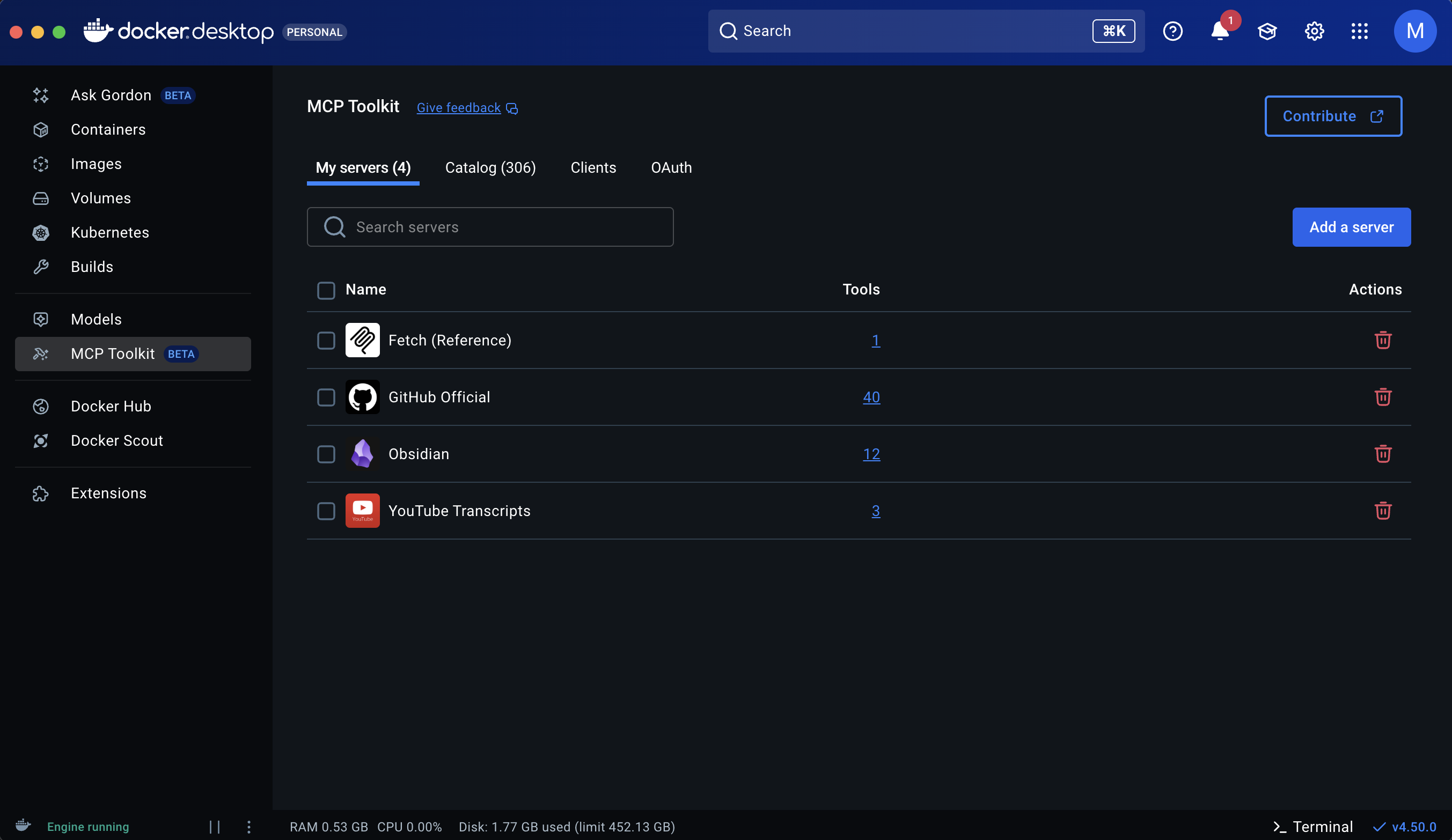The width and height of the screenshot is (1452, 840).
Task: Delete the Fetch (Reference) server
Action: [1382, 340]
